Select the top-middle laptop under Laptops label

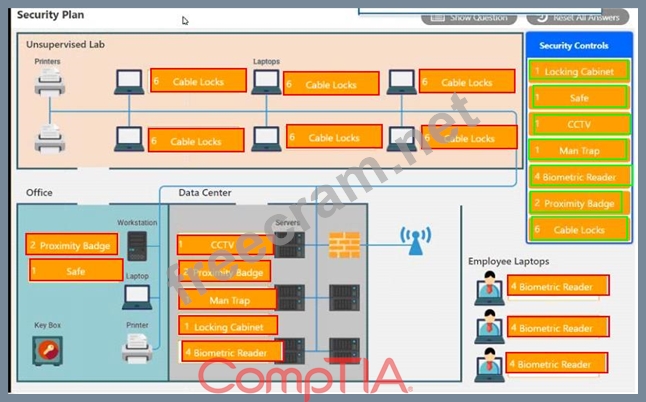(x=267, y=82)
